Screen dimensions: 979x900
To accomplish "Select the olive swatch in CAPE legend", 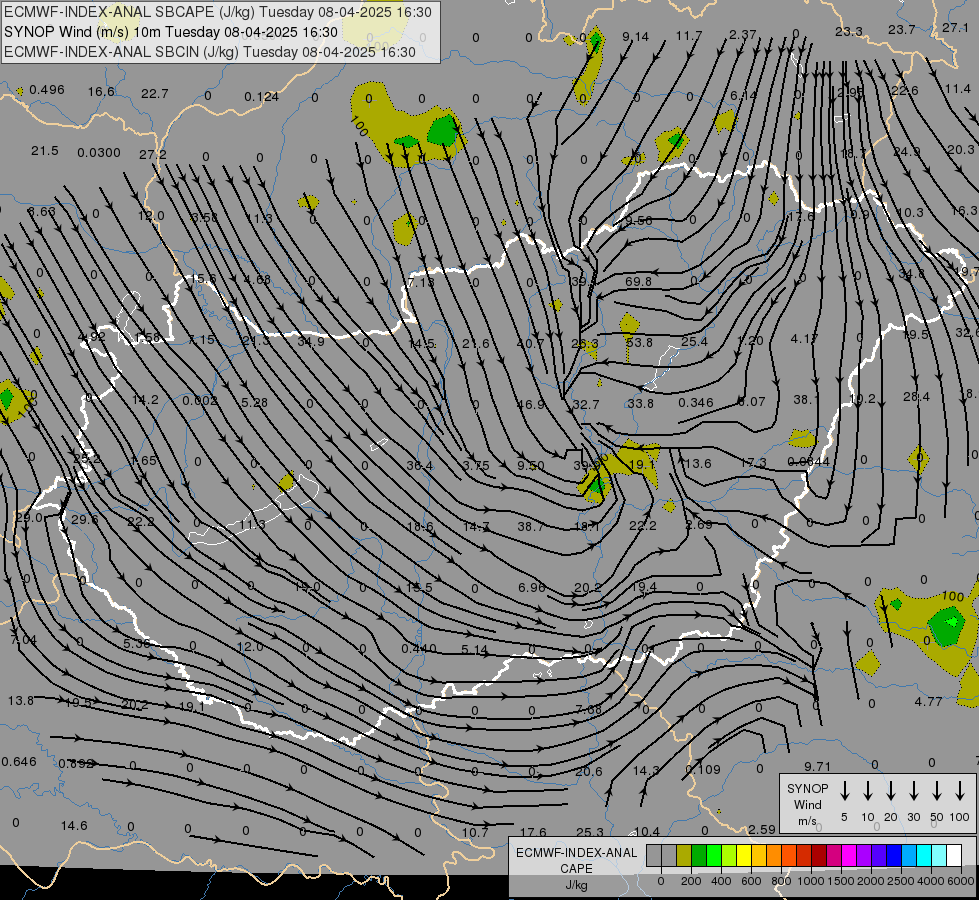I will 684,856.
